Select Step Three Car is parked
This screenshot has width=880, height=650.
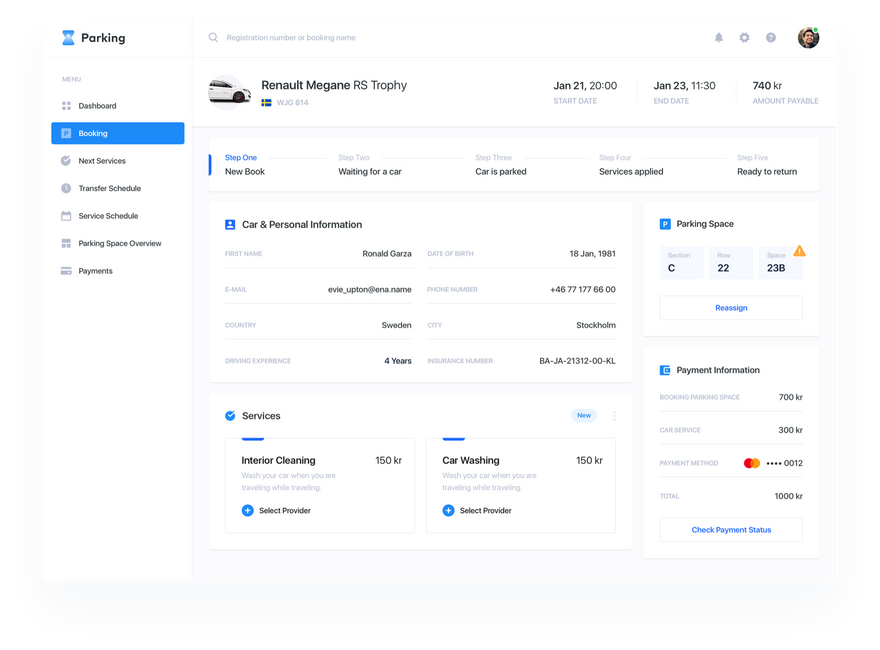tap(501, 165)
